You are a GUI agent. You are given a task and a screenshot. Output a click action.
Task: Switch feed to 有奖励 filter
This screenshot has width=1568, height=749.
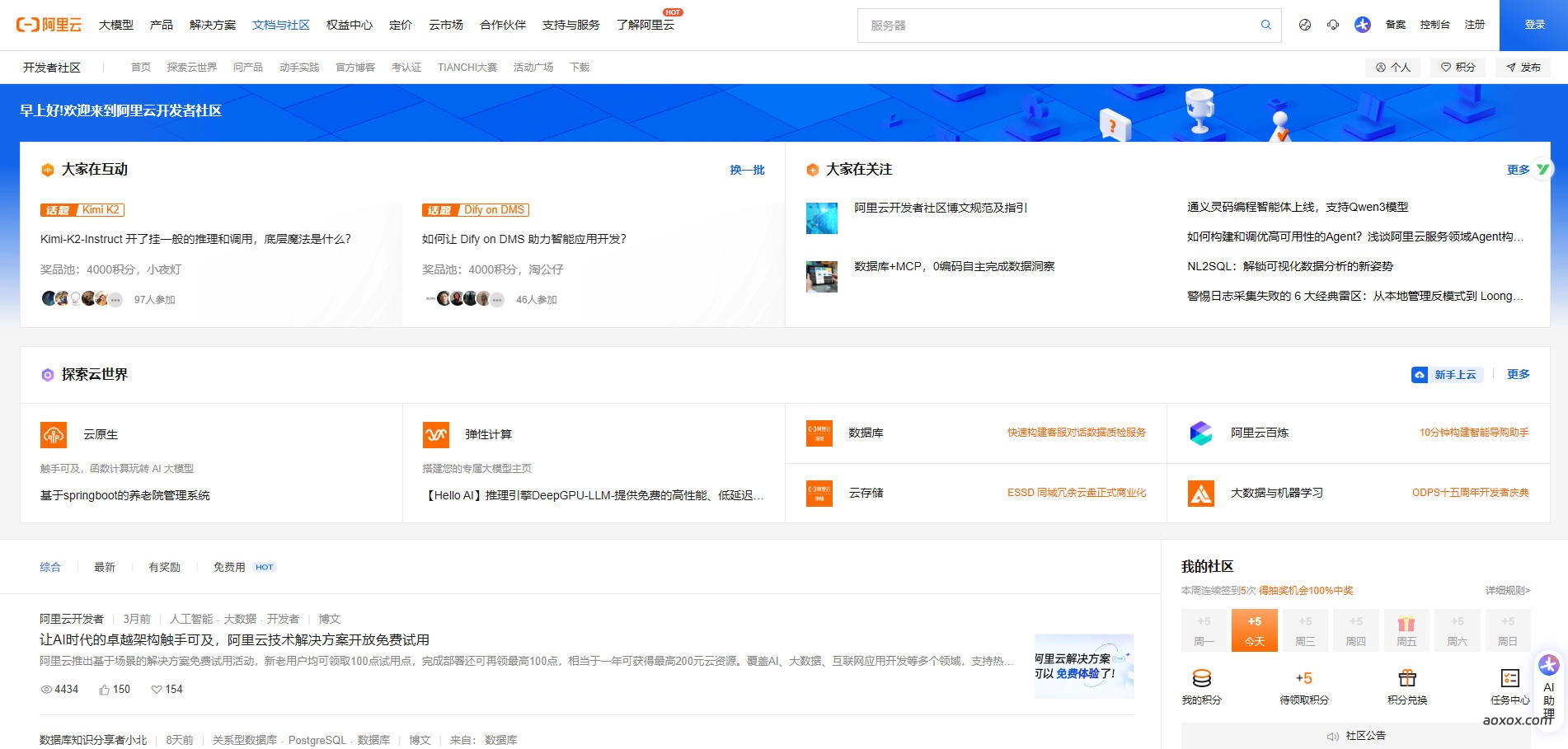[164, 567]
